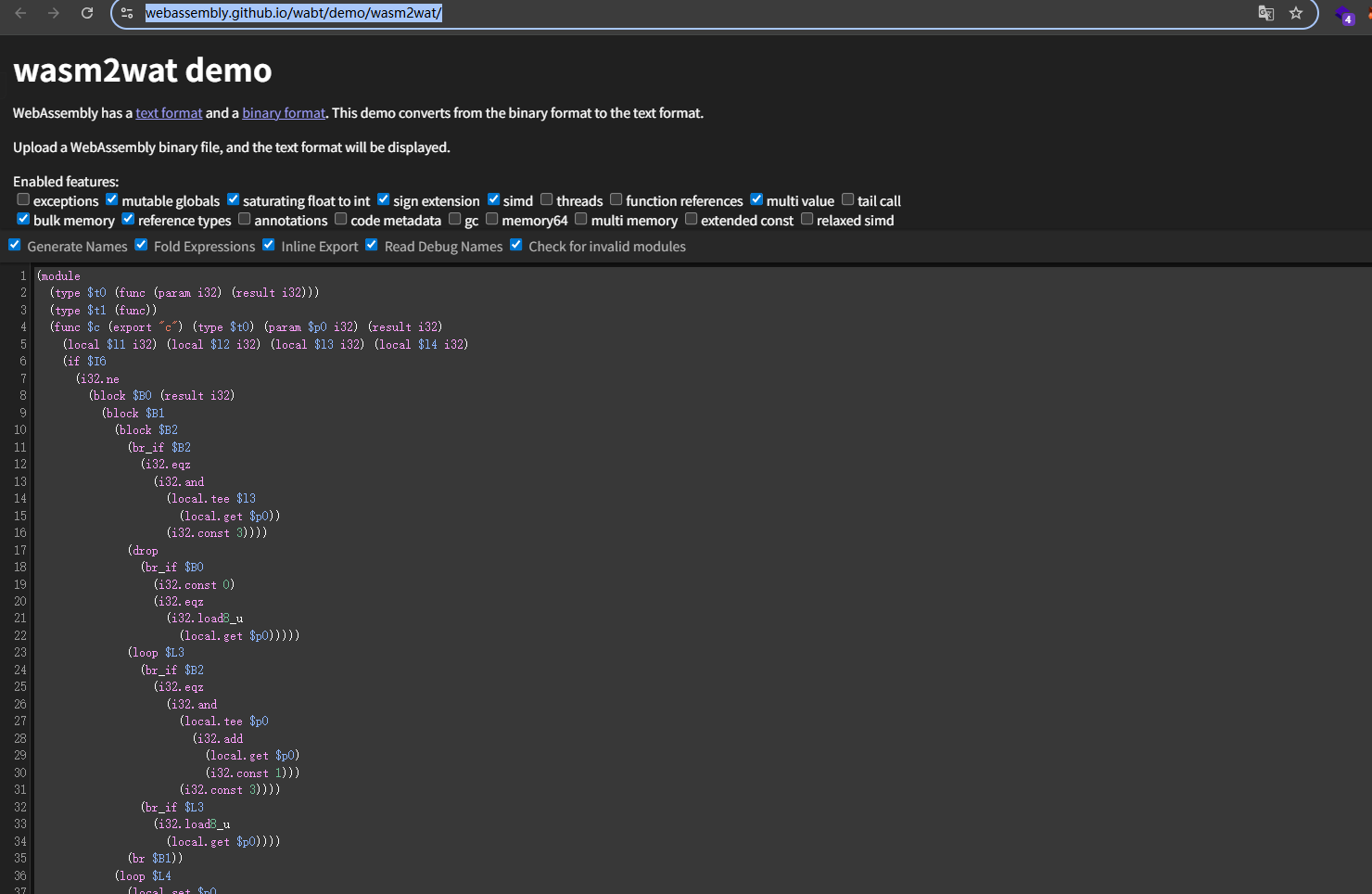Enable annotations checkbox

tap(244, 219)
